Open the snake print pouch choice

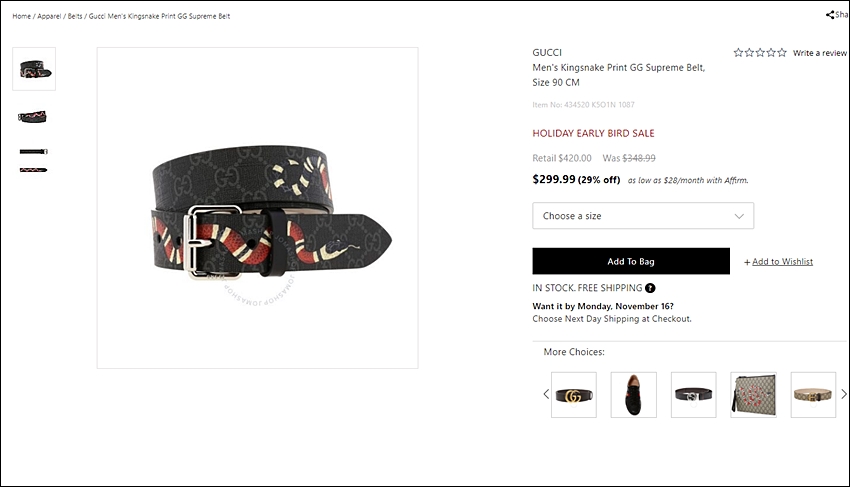[x=754, y=395]
